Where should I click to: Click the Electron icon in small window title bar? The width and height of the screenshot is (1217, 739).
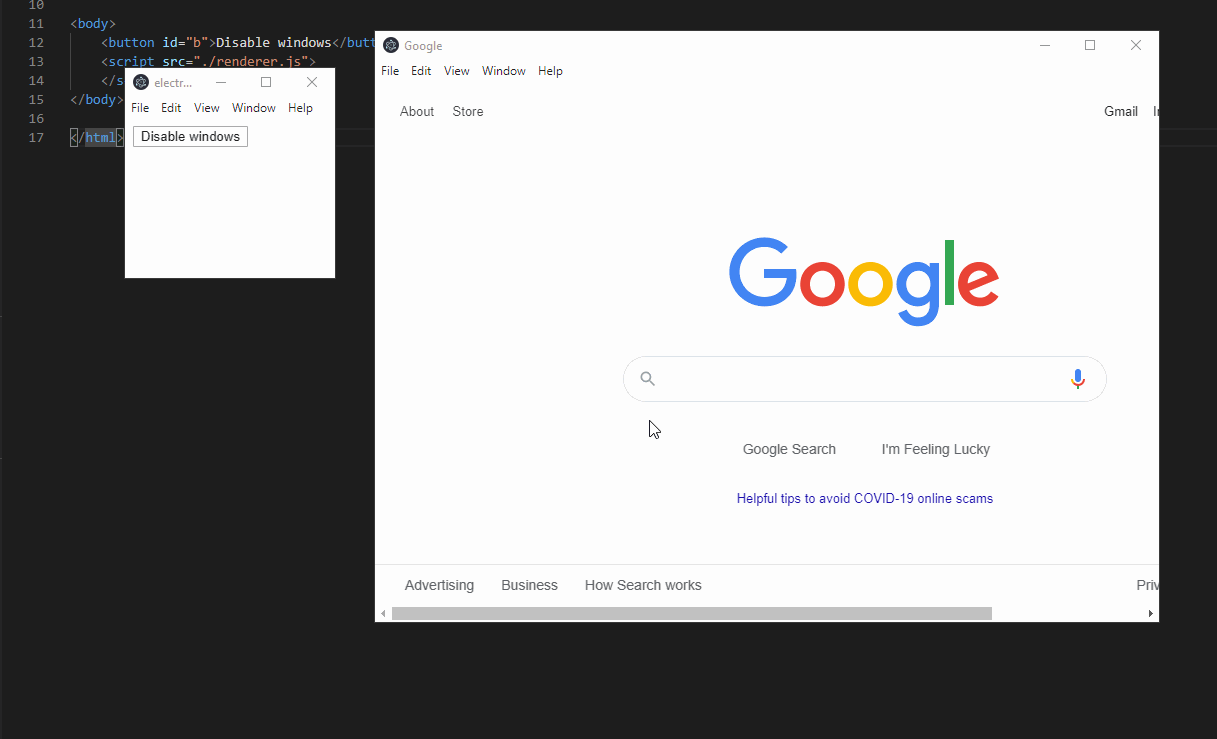[x=141, y=82]
